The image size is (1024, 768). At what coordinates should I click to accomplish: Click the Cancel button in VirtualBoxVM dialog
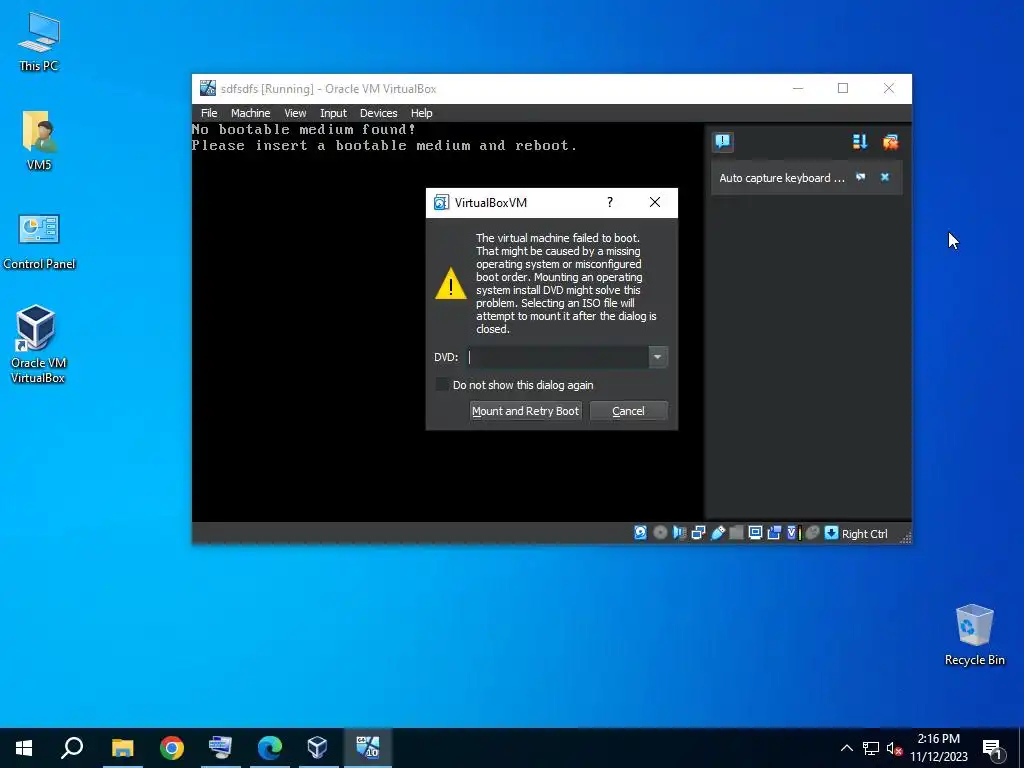click(628, 411)
